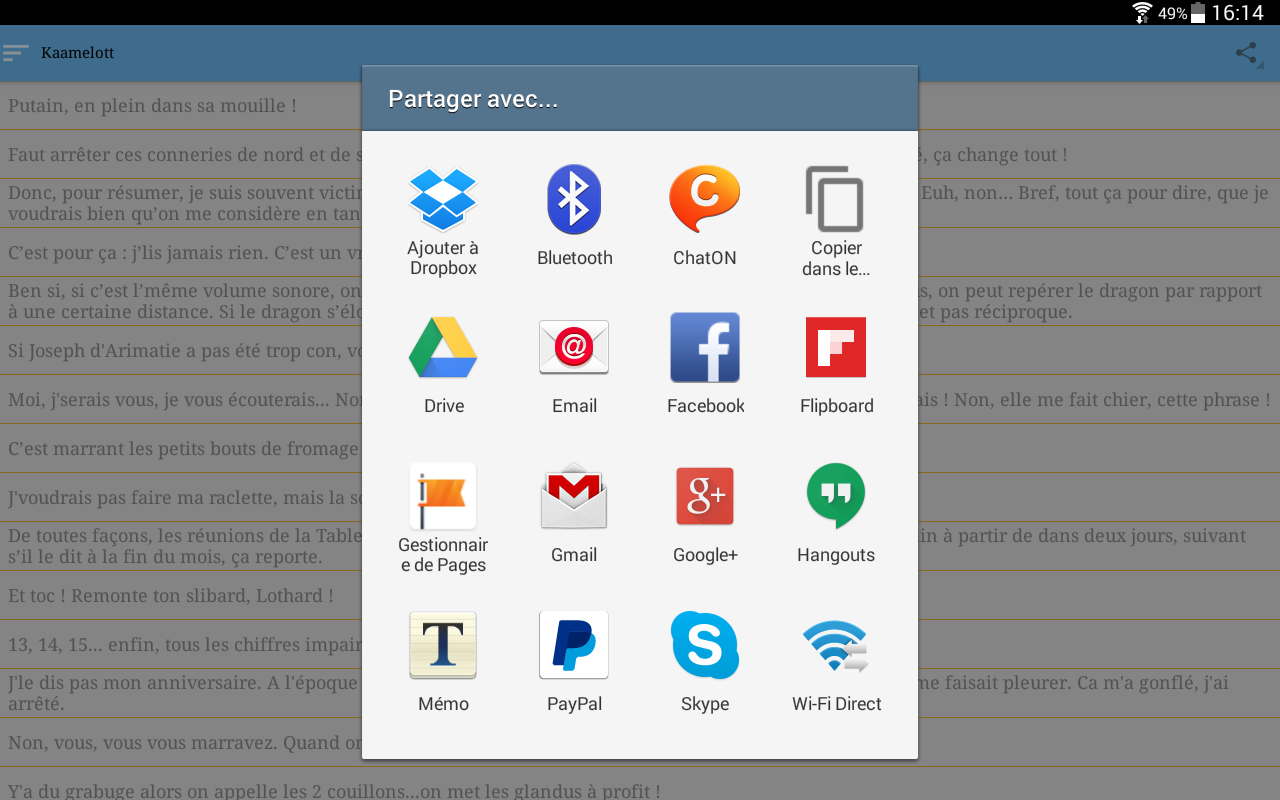Tap the share icon in toolbar

[x=1247, y=53]
